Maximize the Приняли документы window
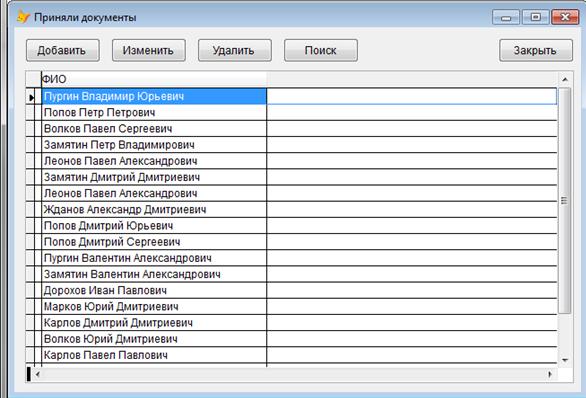Screen dimensions: 586x398 click(x=535, y=18)
